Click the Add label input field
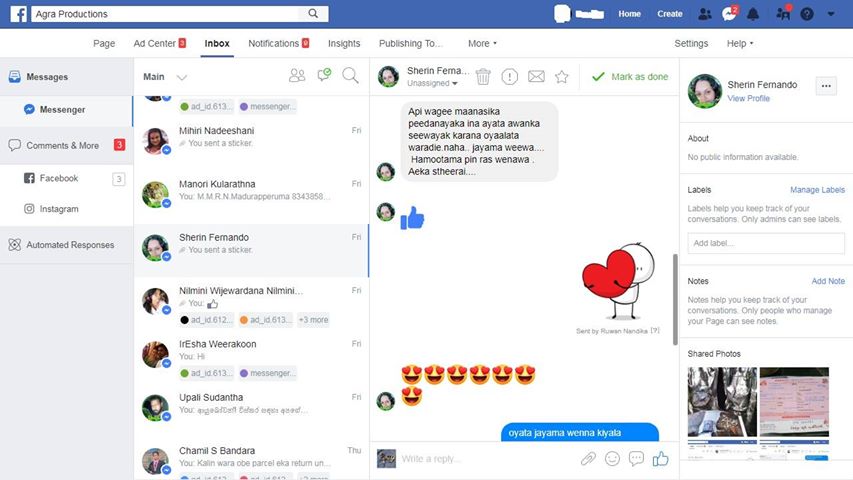Screen dimensions: 853x480 tap(766, 243)
